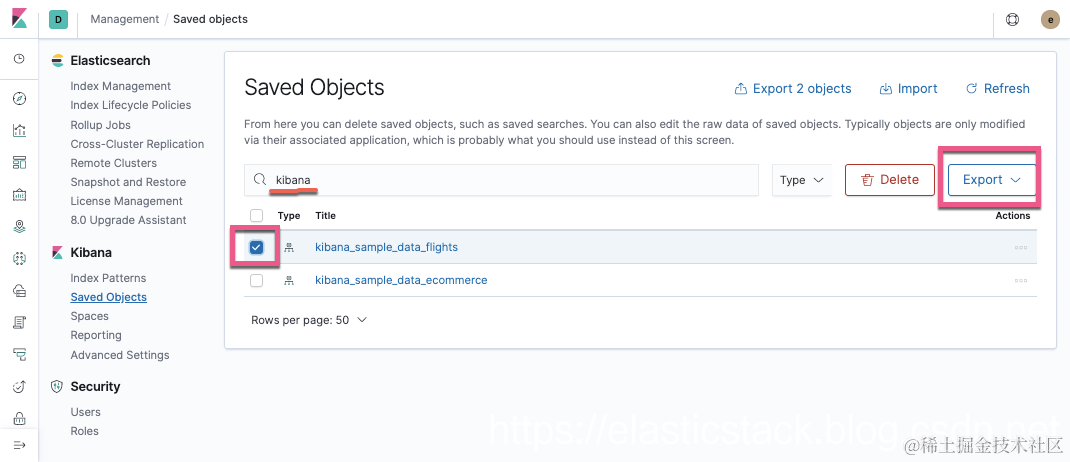Open Logs scroll icon in sidebar
This screenshot has width=1070, height=462.
pos(19,322)
